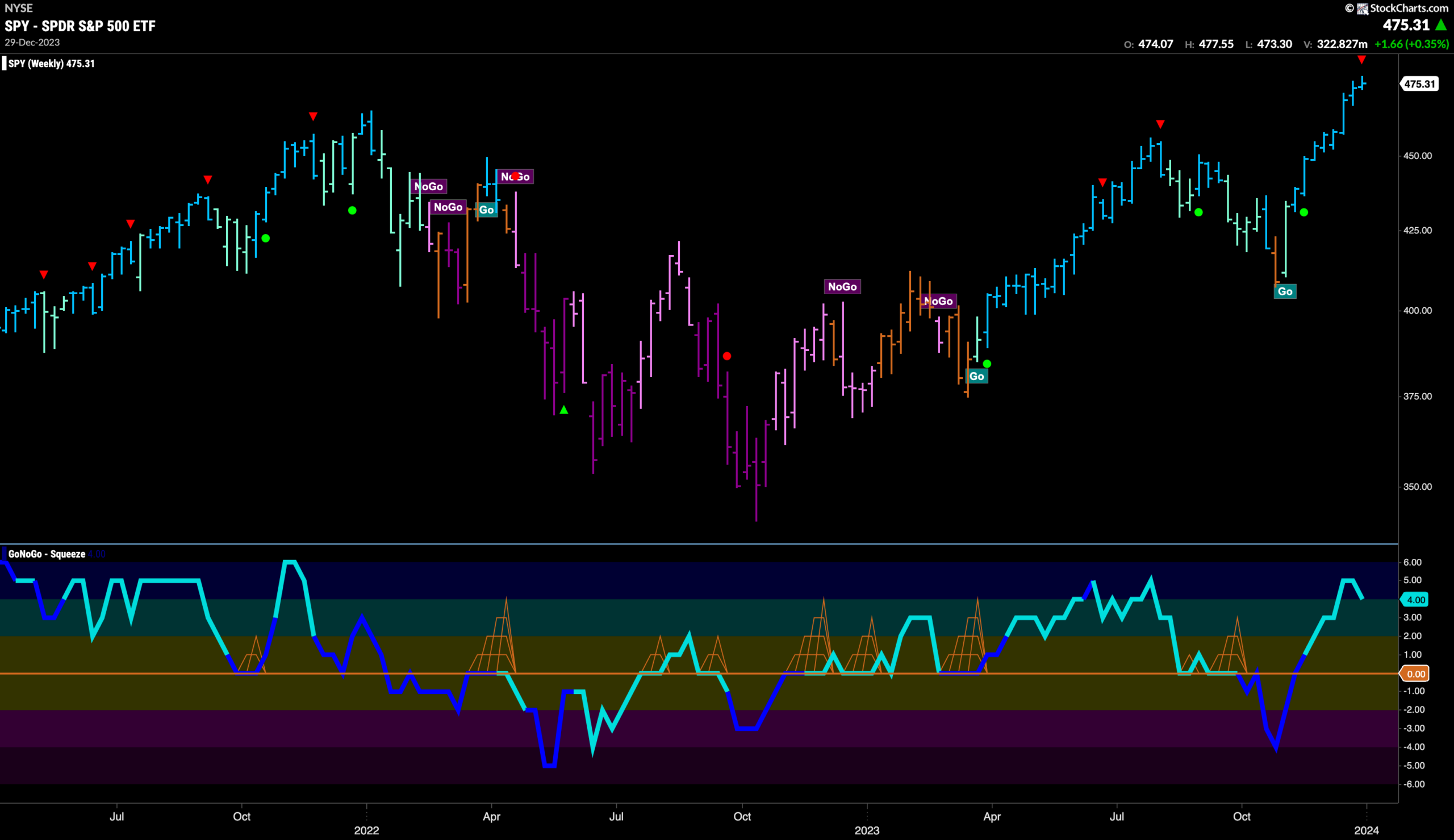Click the 2022 year marker on the time axis
Screen dimensions: 1454x840
pos(366,830)
